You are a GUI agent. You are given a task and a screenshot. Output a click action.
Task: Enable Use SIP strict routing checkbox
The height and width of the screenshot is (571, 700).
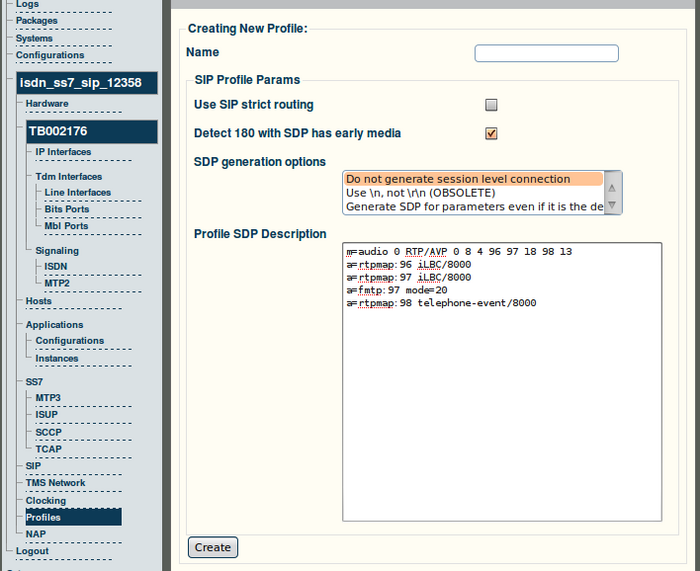(x=491, y=105)
